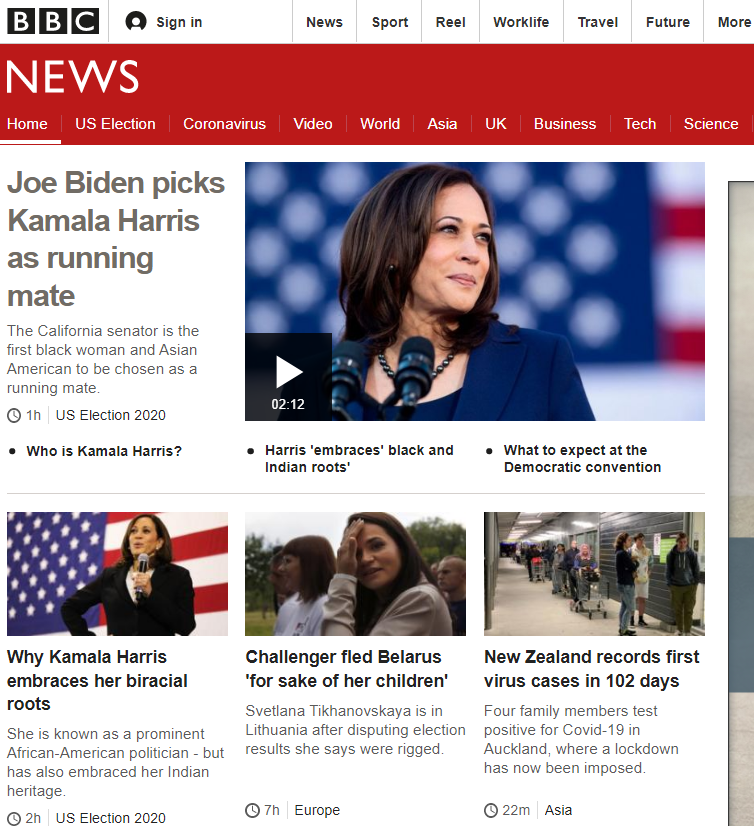
Task: Open Challenger fled Belarus headline
Action: click(347, 669)
